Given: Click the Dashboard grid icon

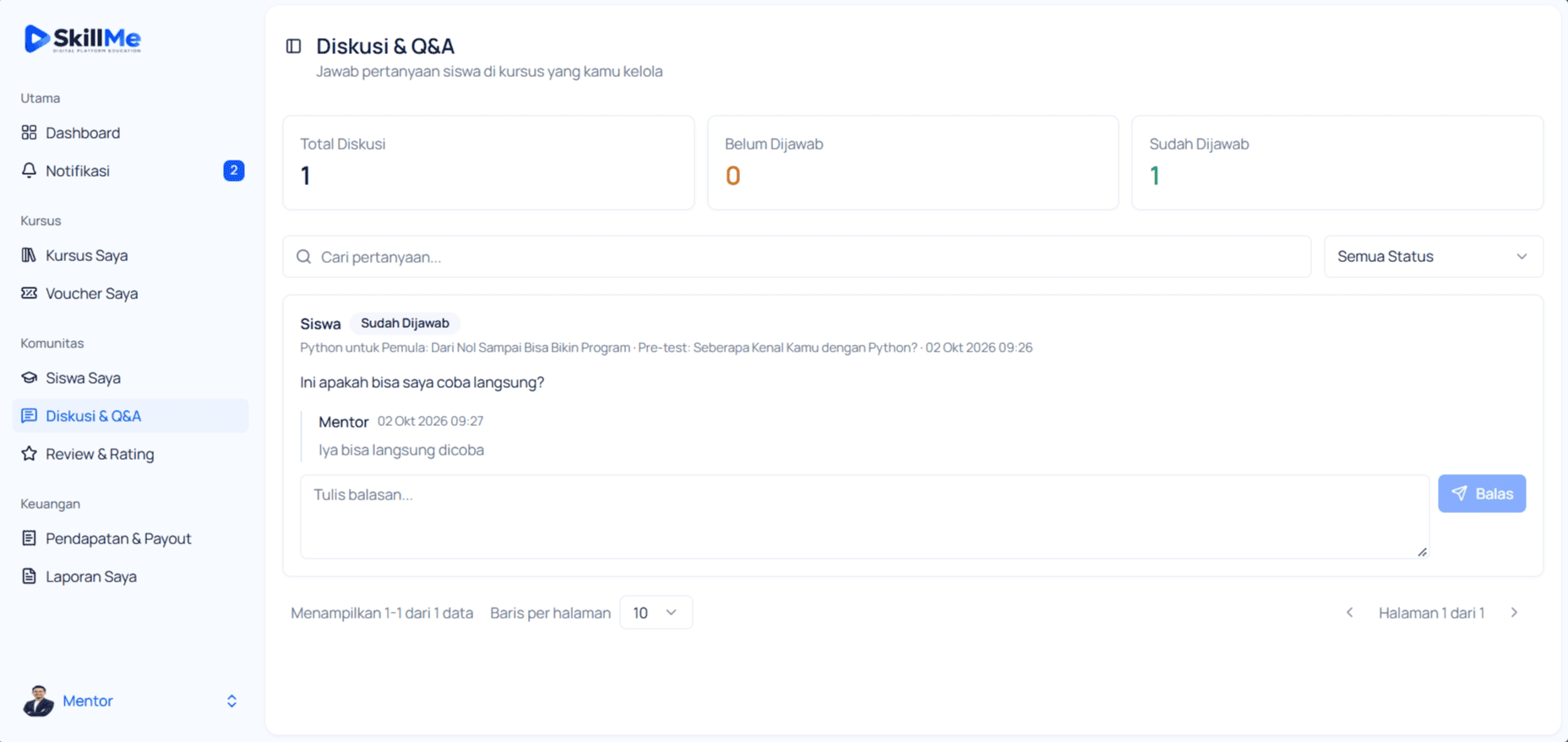Looking at the screenshot, I should [x=30, y=133].
